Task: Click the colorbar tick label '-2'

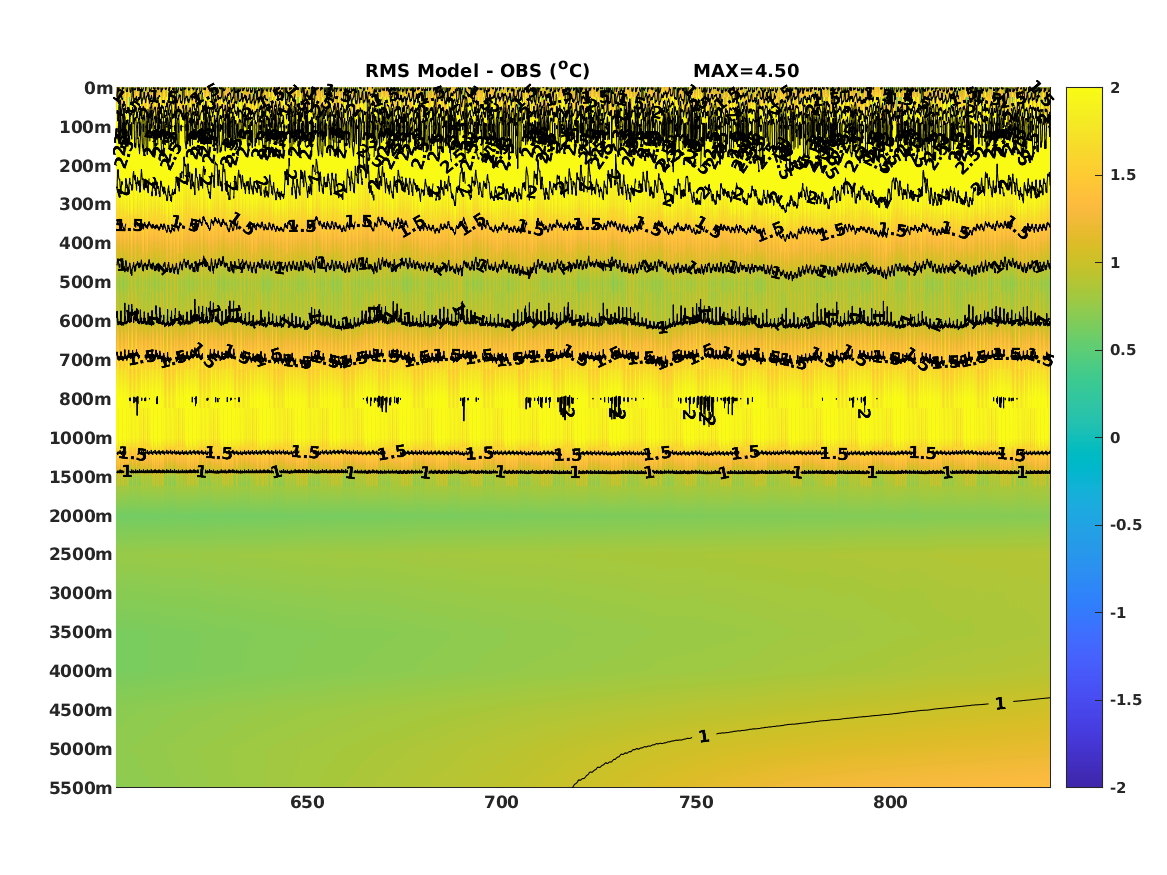Action: (x=1118, y=787)
